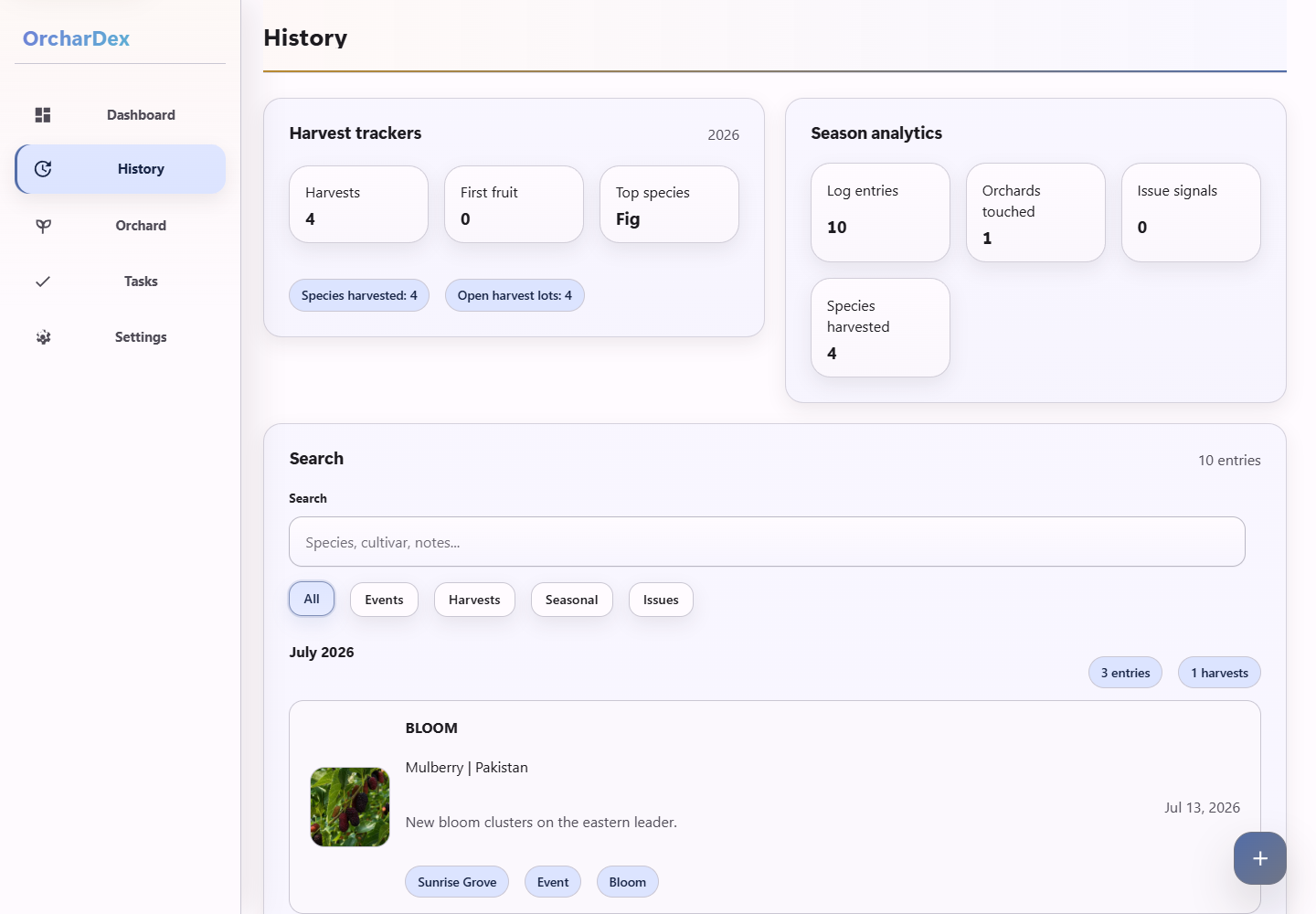This screenshot has height=914, width=1316.
Task: Click the OrcharDex logo
Action: click(76, 38)
